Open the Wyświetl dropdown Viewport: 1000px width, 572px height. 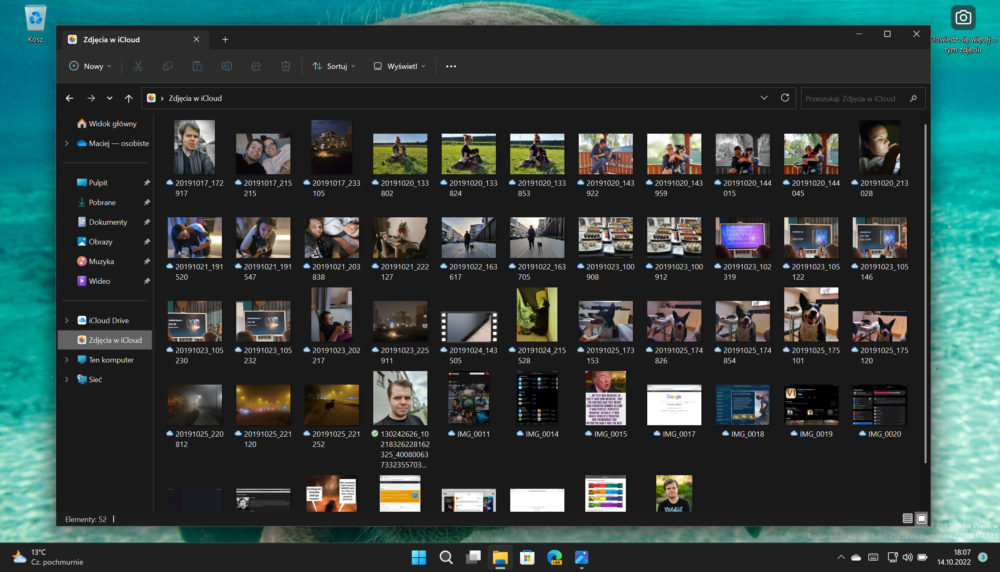click(x=399, y=66)
